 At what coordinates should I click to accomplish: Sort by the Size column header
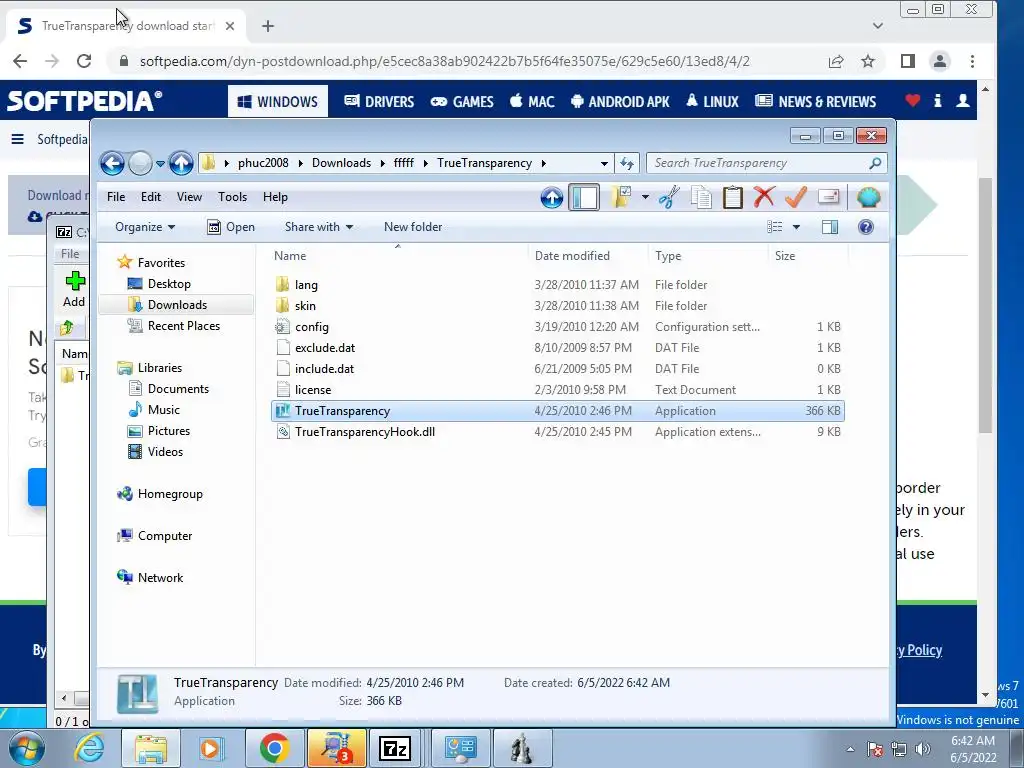(x=808, y=256)
